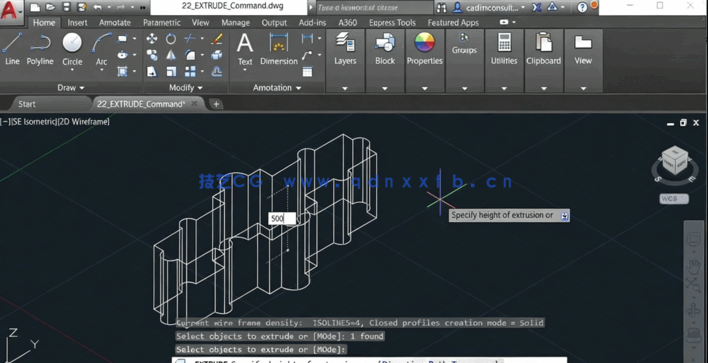This screenshot has width=708, height=363.
Task: Expand the Annotation panel dropdown
Action: coord(277,88)
